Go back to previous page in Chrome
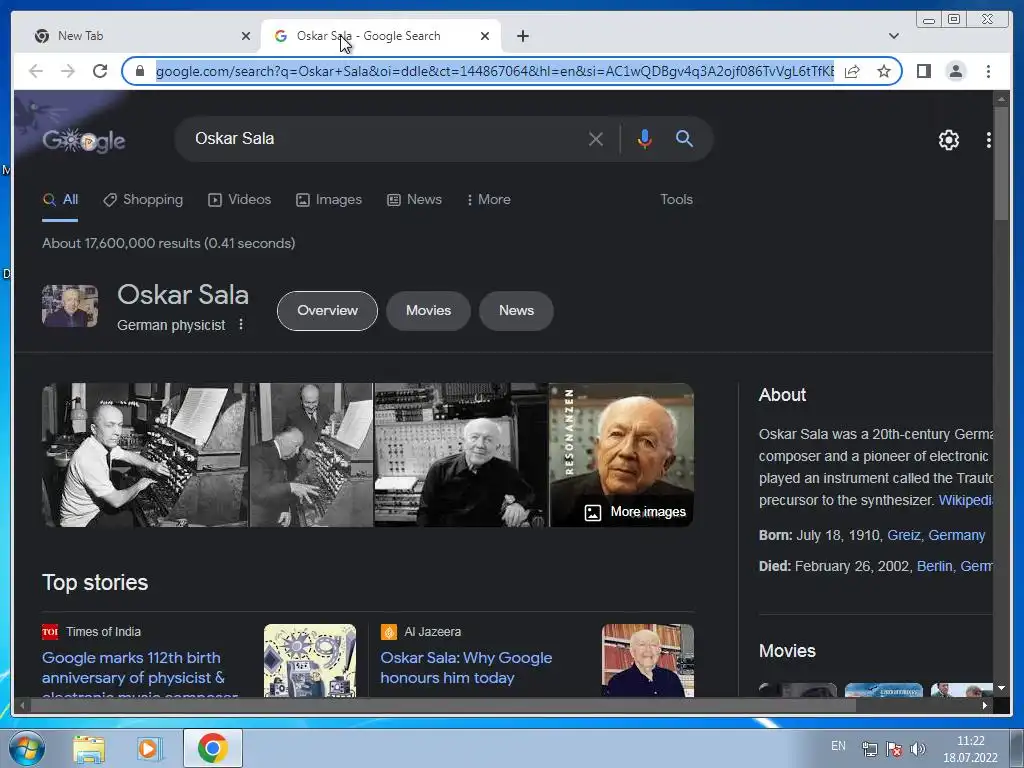The image size is (1024, 768). click(x=36, y=71)
